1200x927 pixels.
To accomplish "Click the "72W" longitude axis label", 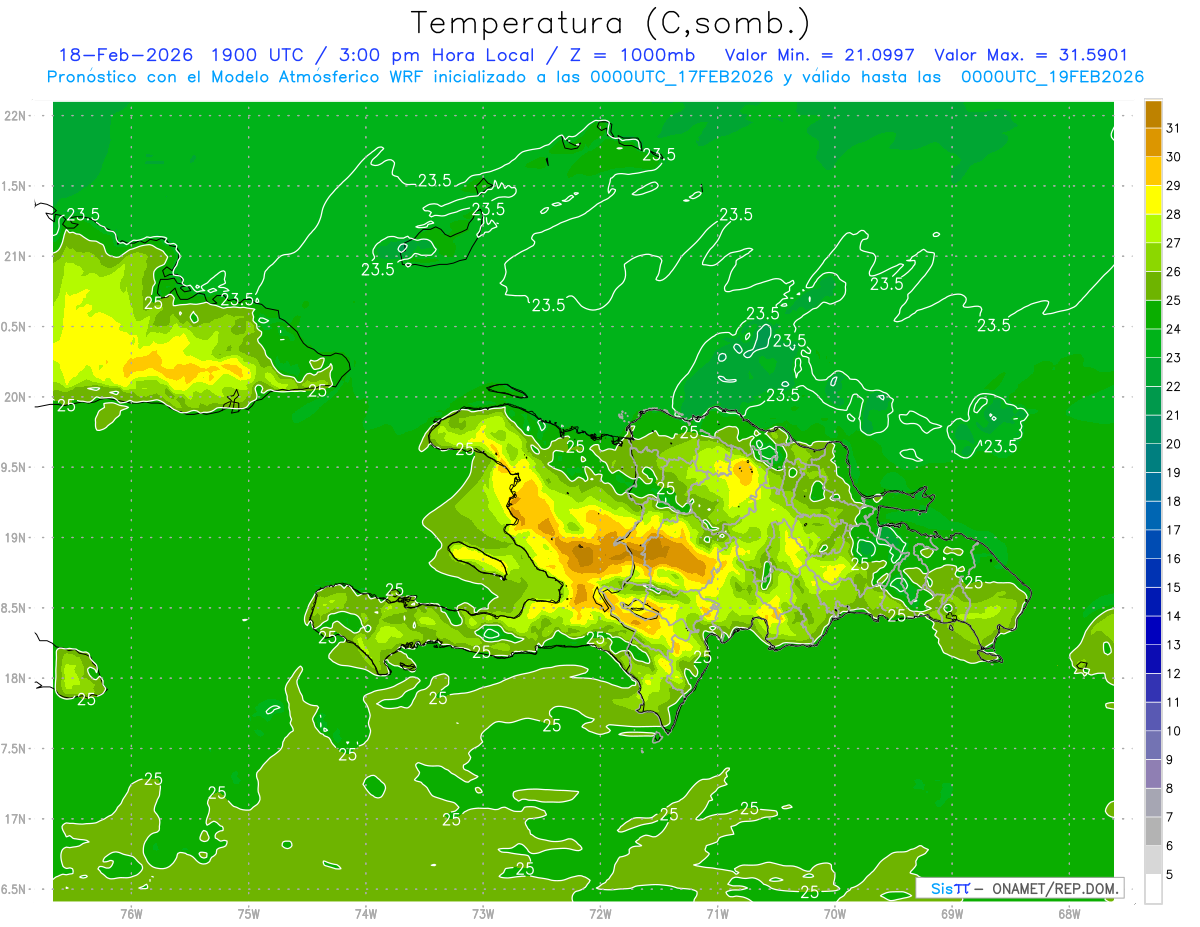I will click(600, 913).
